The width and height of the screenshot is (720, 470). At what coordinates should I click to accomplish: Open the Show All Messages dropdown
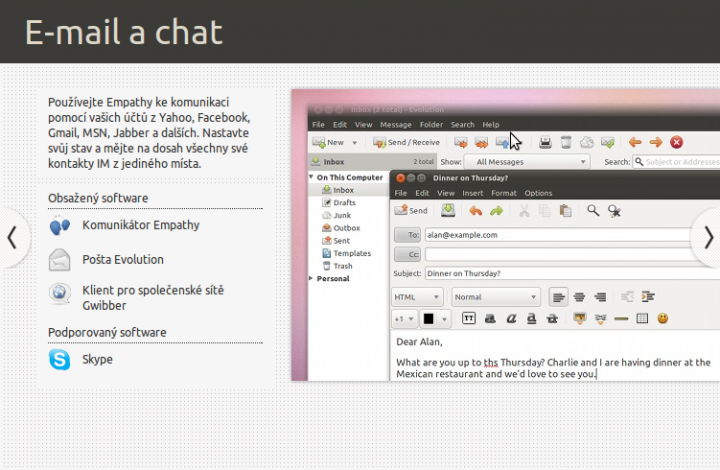click(527, 162)
